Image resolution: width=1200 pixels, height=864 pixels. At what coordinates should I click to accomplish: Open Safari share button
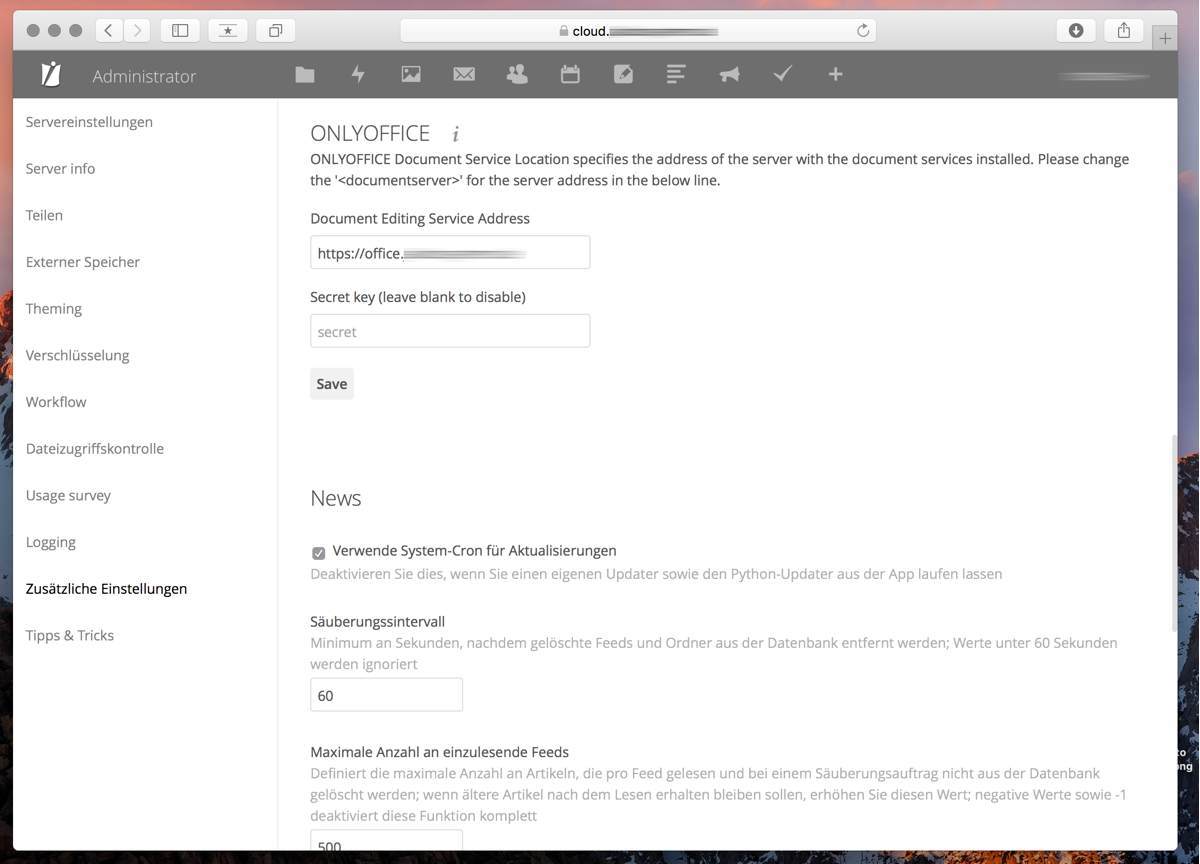[1124, 30]
